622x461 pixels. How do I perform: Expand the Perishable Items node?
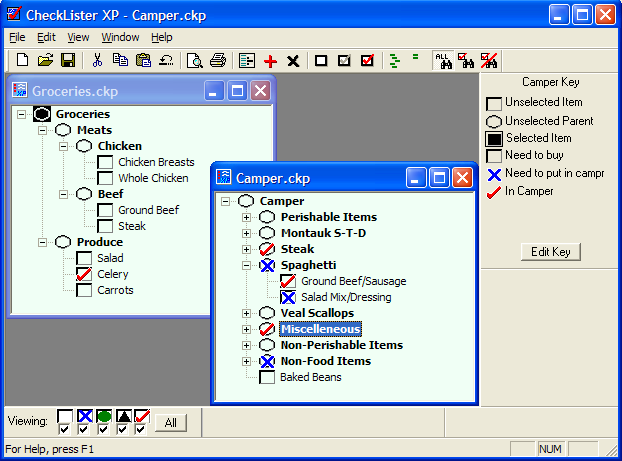pyautogui.click(x=246, y=217)
